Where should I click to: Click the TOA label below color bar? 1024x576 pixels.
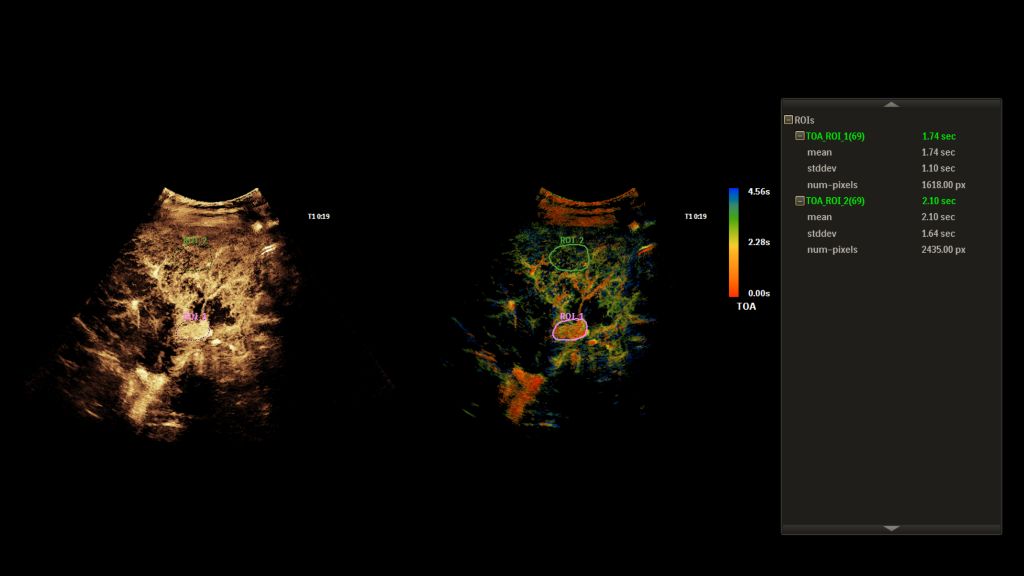click(x=746, y=306)
